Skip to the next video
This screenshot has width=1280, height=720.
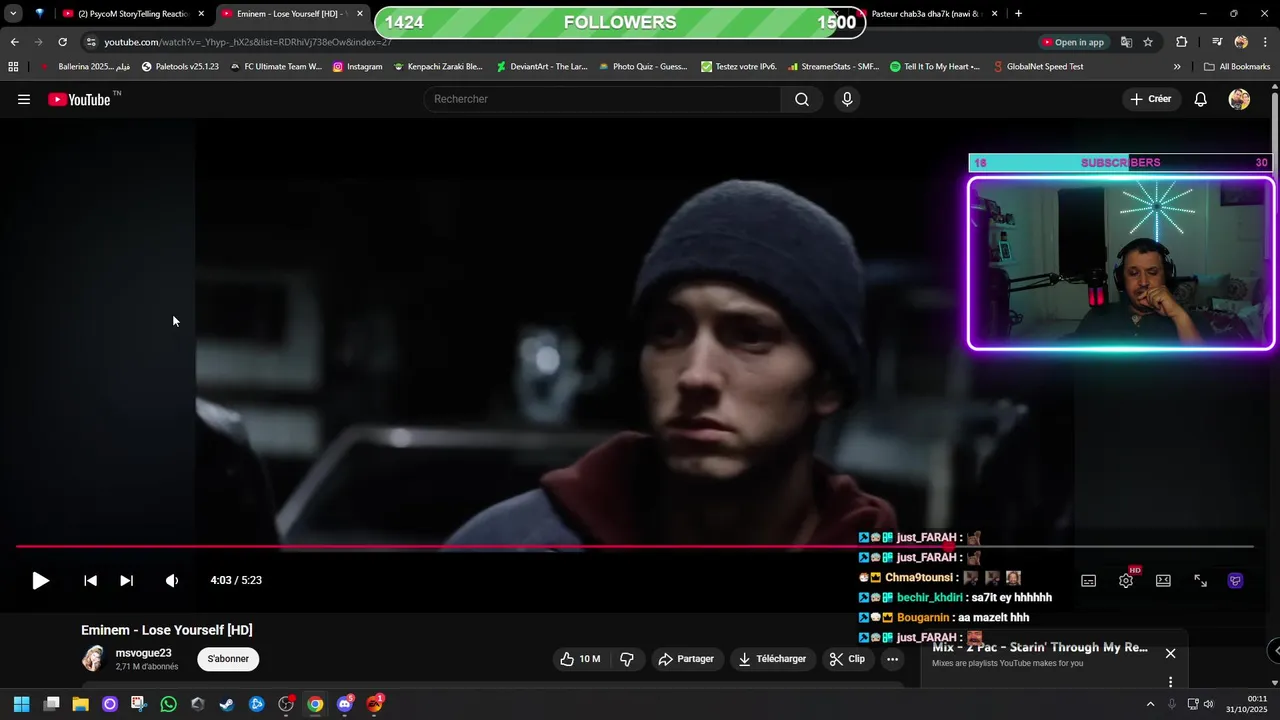(x=126, y=580)
